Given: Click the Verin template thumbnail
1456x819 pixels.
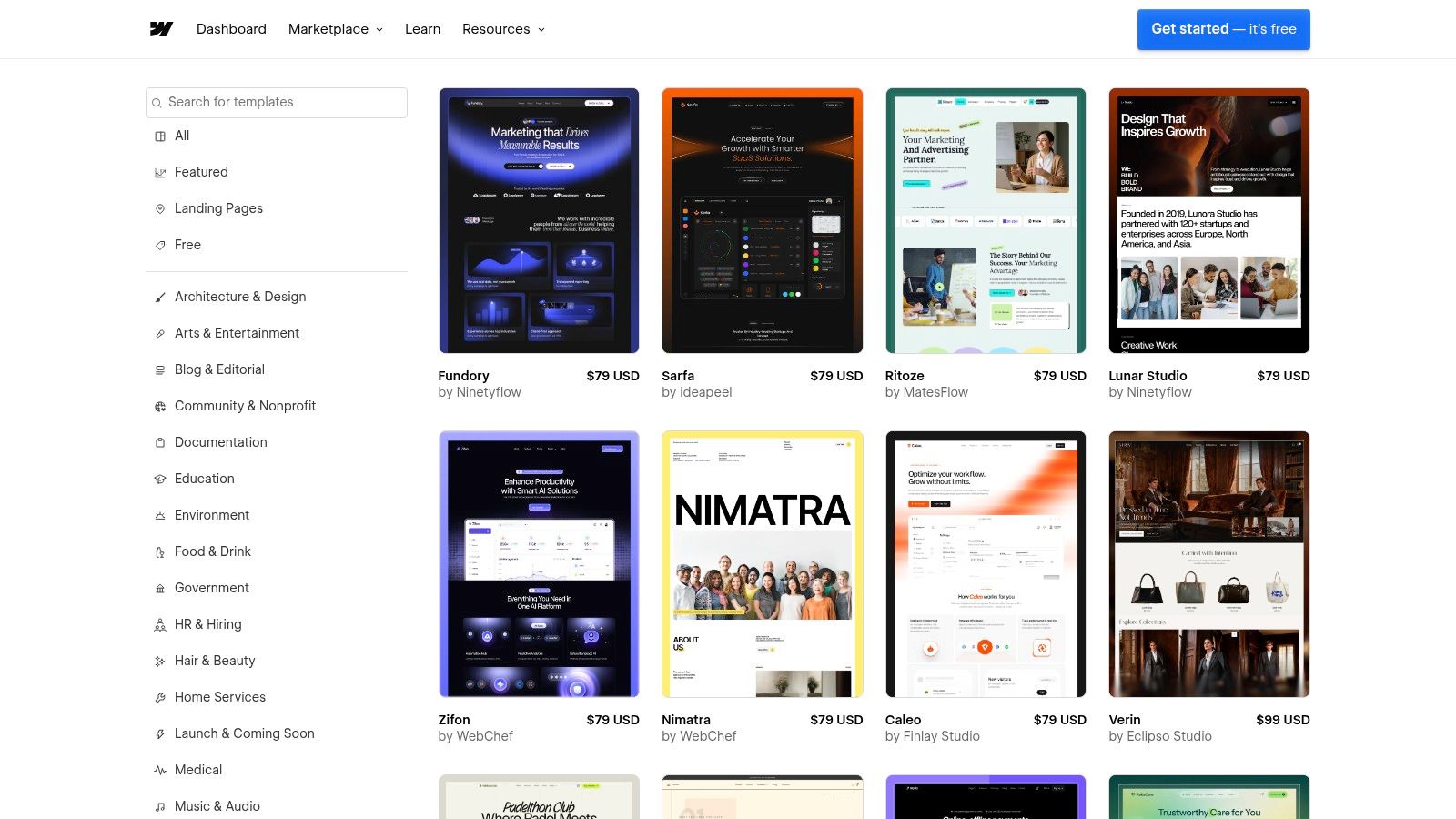Looking at the screenshot, I should (1208, 564).
